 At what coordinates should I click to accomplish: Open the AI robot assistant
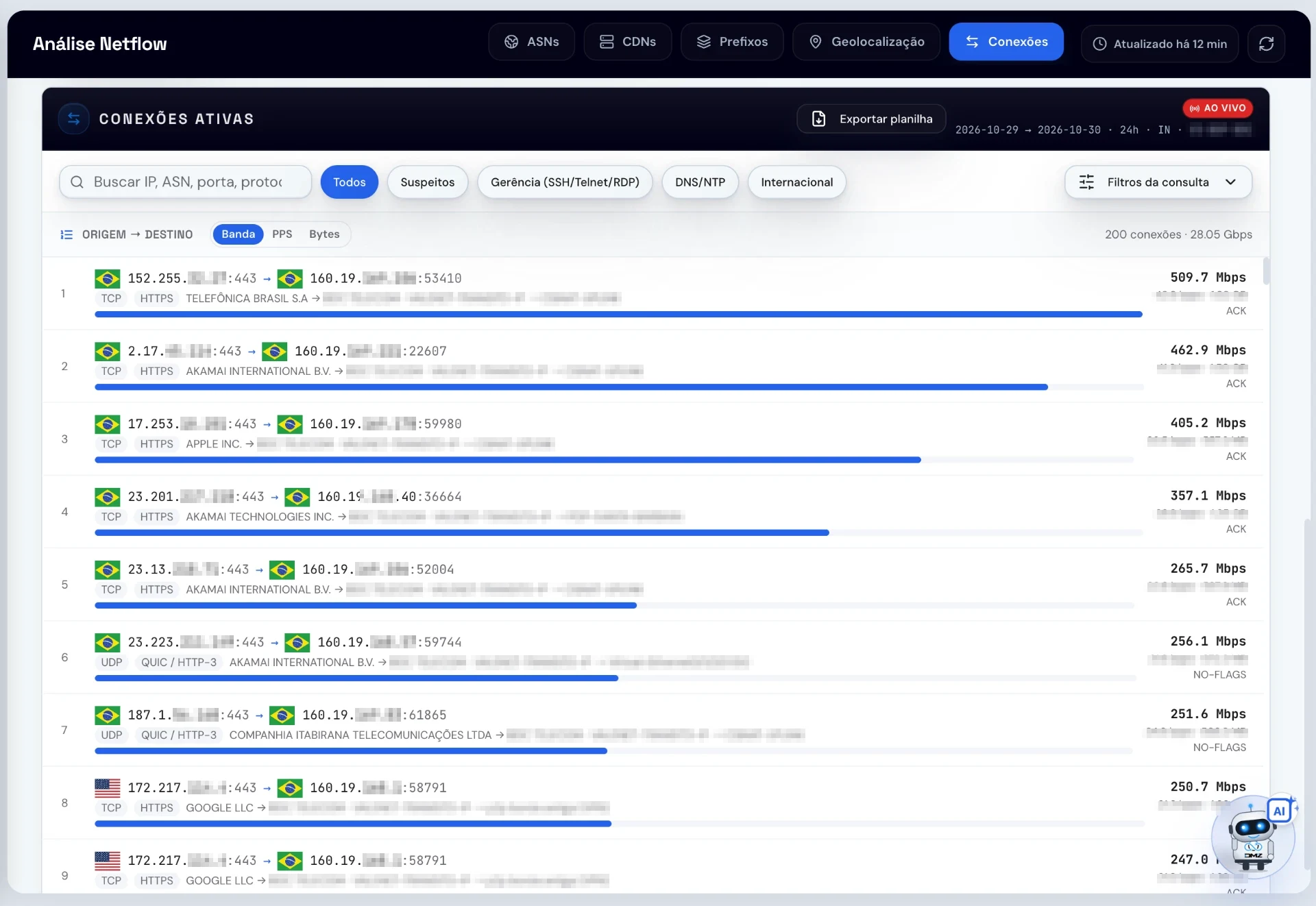coord(1254,835)
